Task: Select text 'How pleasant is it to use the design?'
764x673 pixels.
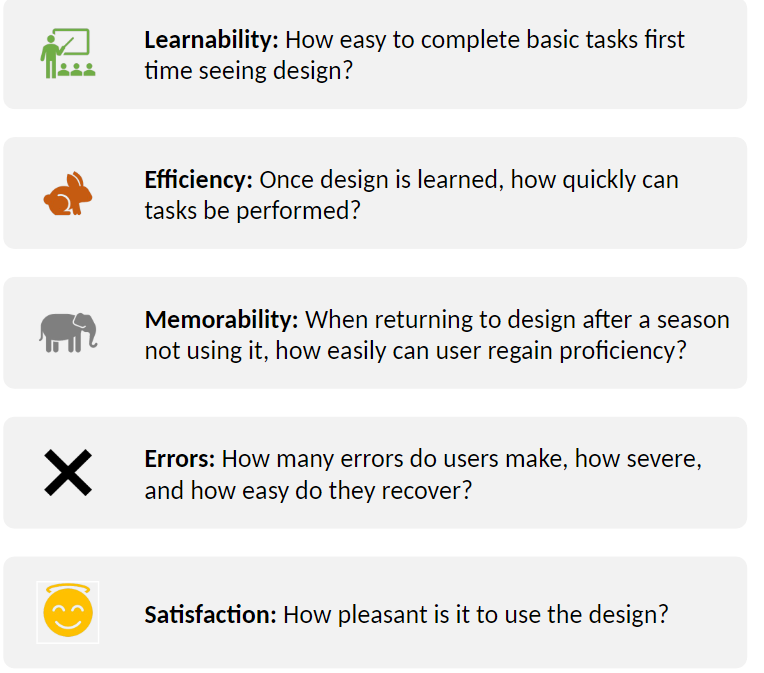Action: click(x=475, y=614)
